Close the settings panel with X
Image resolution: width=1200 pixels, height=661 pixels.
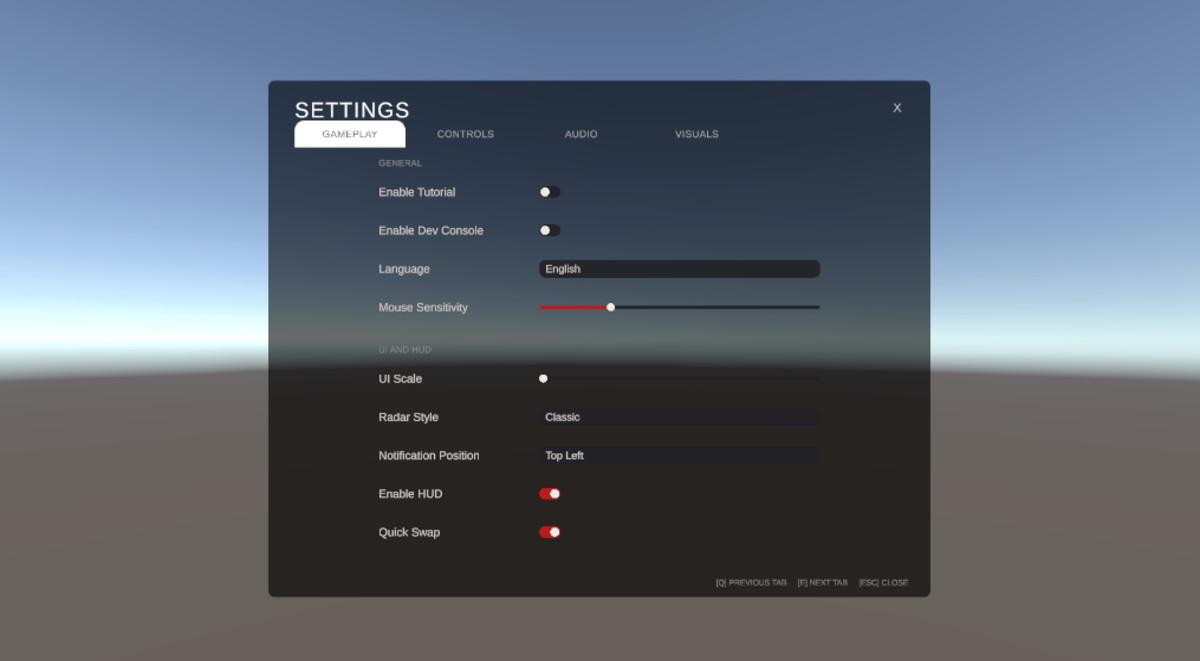pos(897,108)
